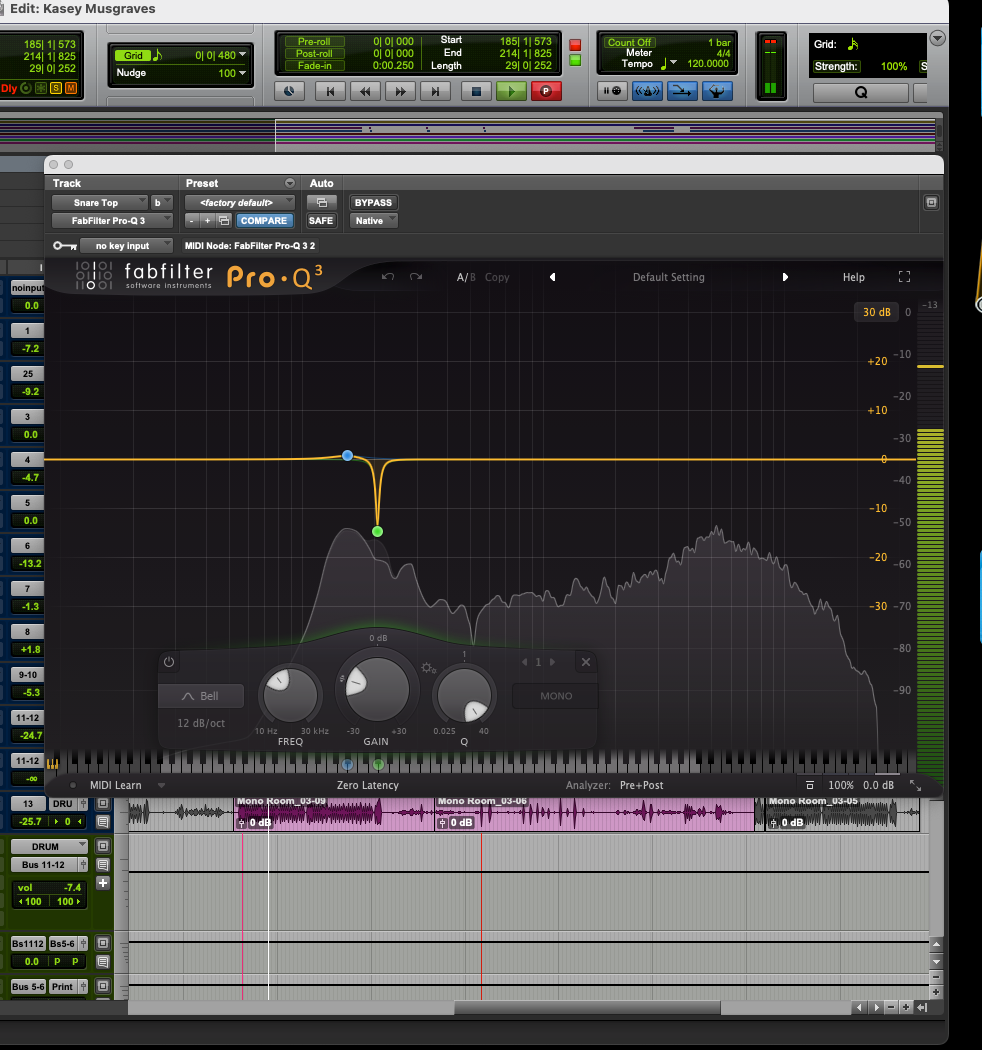Enter Pro-Q 3 full screen mode

904,277
